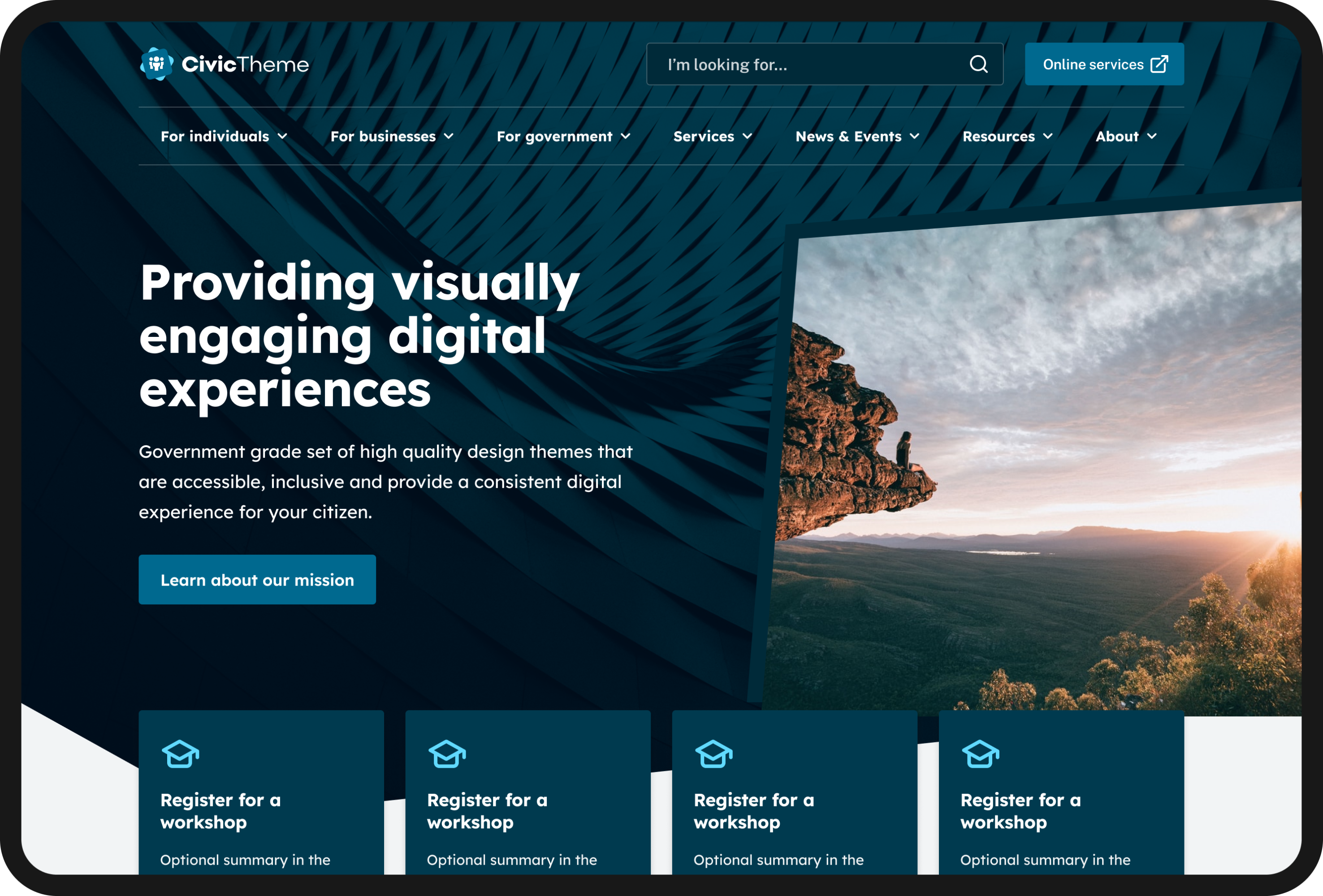Screen dimensions: 1323x896
Task: Open the News & Events menu
Action: coord(848,137)
